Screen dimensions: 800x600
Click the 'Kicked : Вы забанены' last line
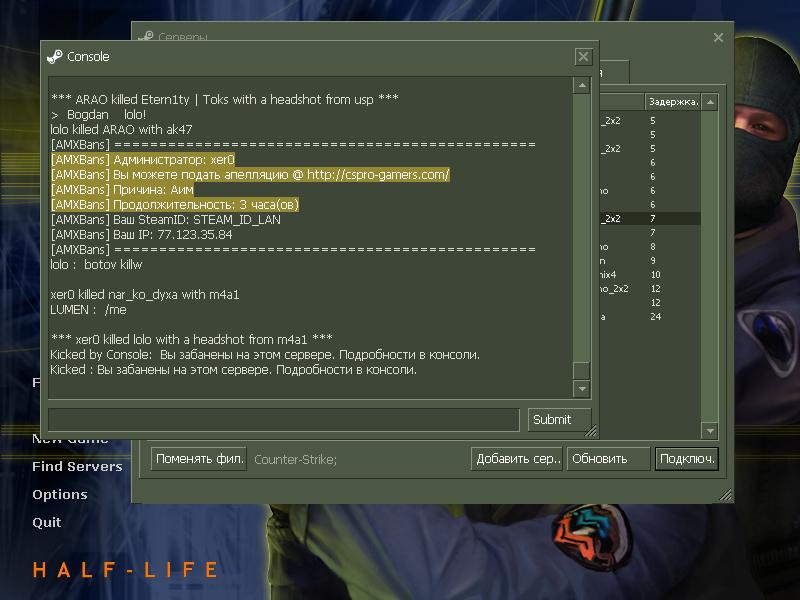click(234, 369)
